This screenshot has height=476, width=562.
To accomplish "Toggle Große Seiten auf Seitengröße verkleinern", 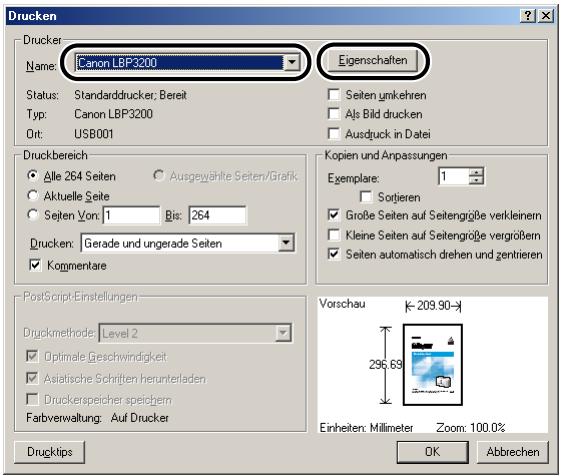I will coord(334,215).
